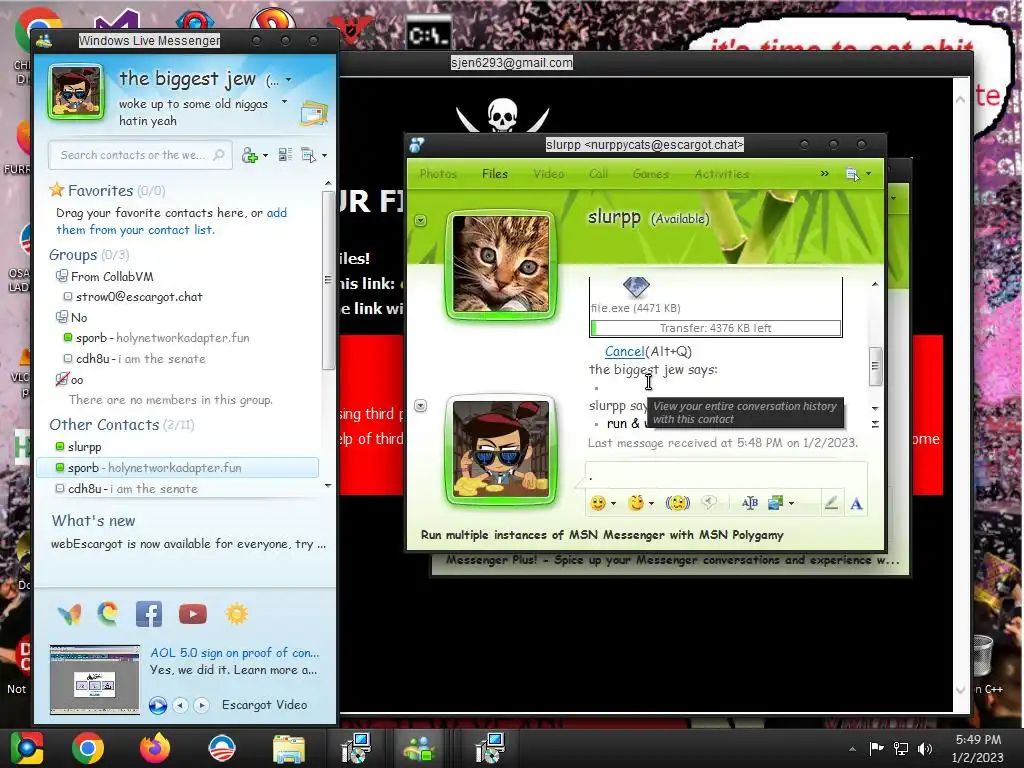Open Activities tab in slurpp chat
This screenshot has width=1024, height=768.
point(722,174)
